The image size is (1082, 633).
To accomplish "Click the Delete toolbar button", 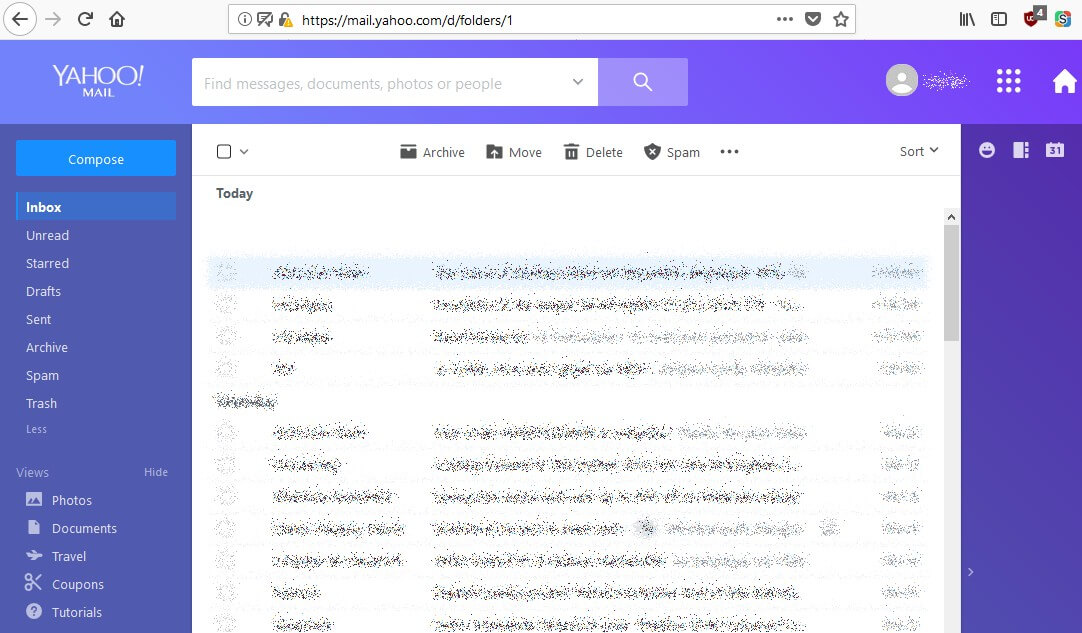I will tap(593, 152).
